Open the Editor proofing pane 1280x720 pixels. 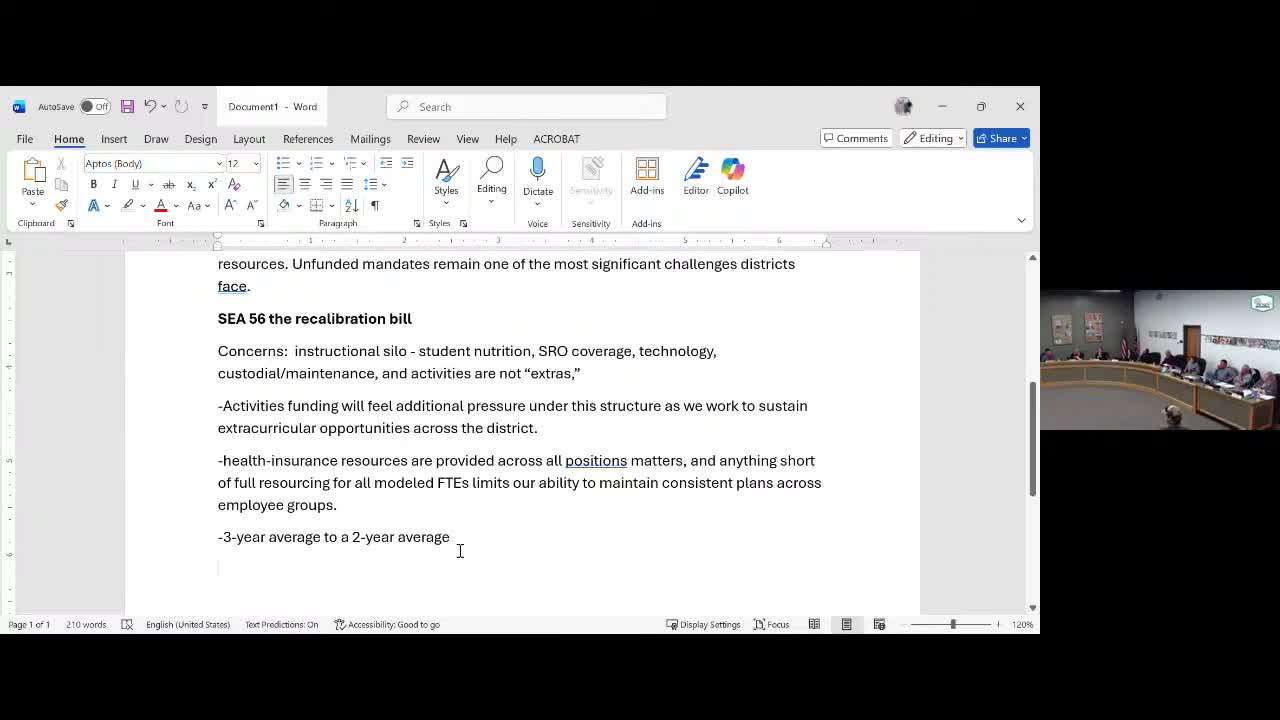[x=696, y=177]
